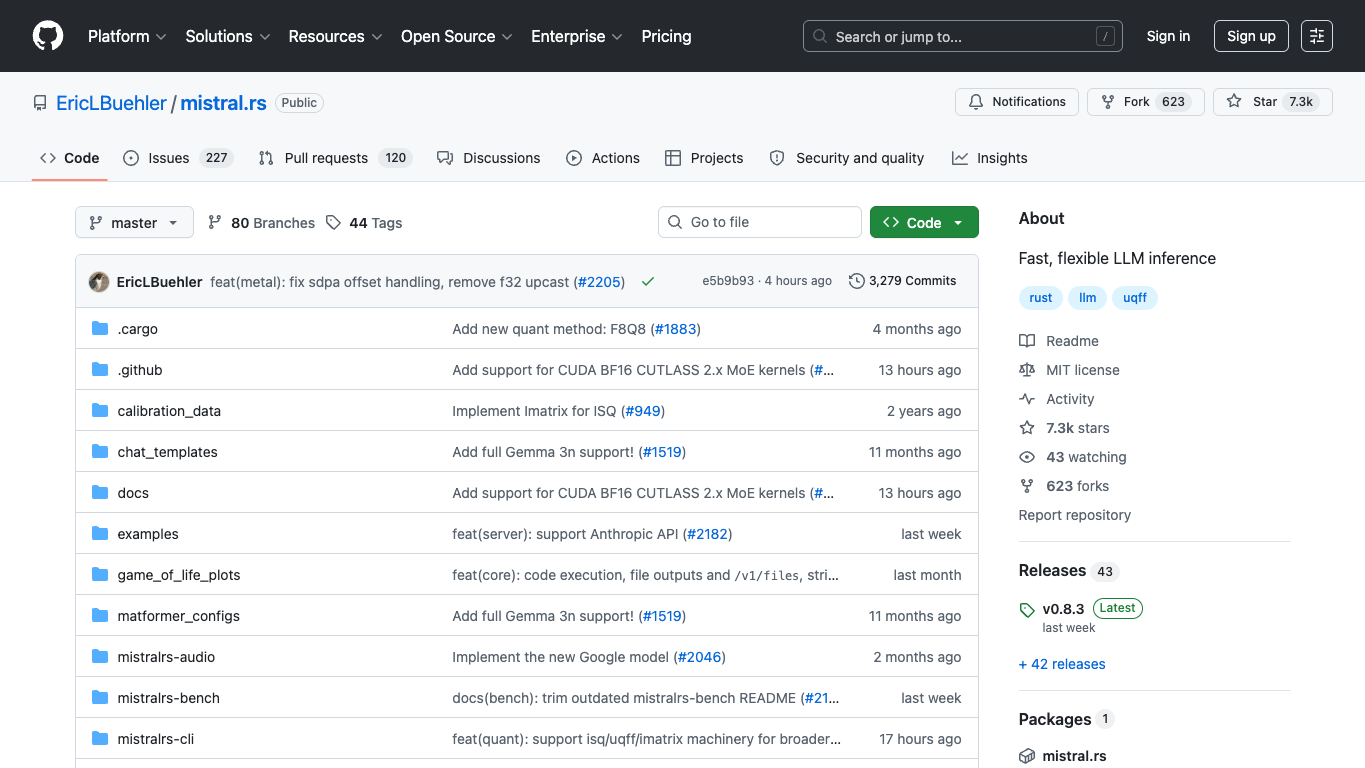Click the Go to file input
The height and width of the screenshot is (768, 1365).
[760, 222]
